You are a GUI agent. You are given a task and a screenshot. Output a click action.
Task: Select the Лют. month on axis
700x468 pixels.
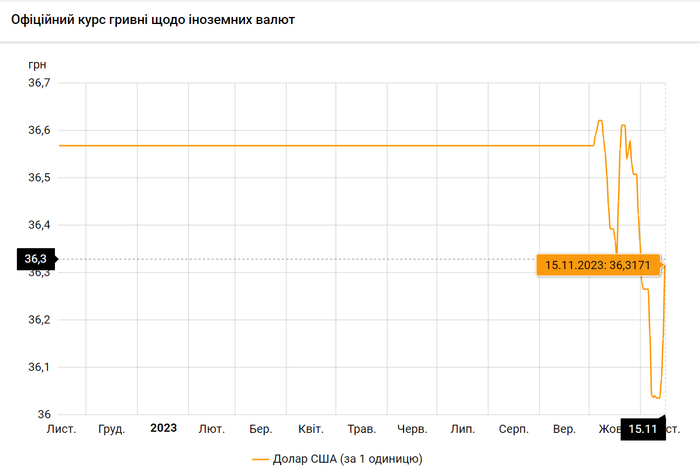tap(212, 429)
